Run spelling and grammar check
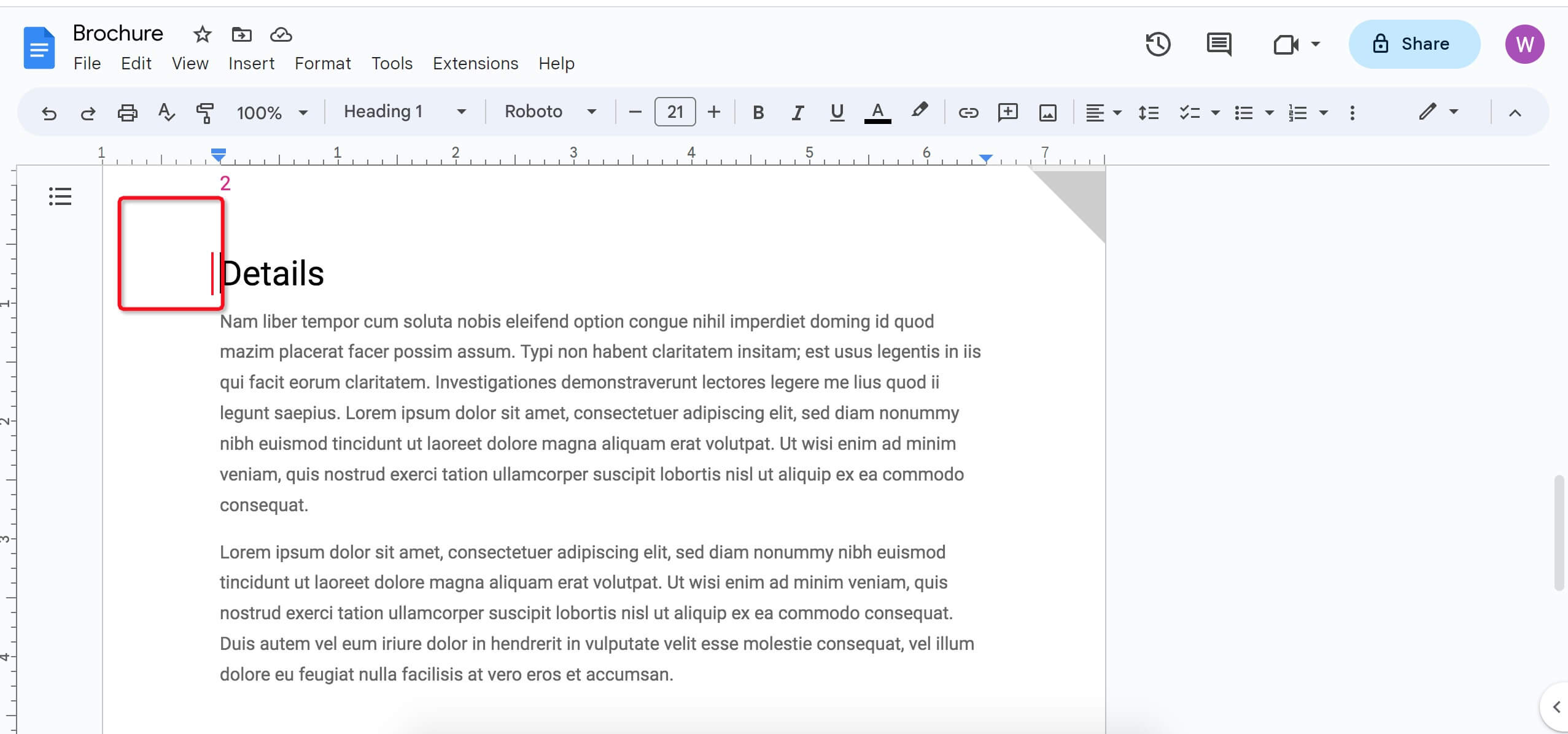Screen dimensions: 1568x734 [x=166, y=112]
